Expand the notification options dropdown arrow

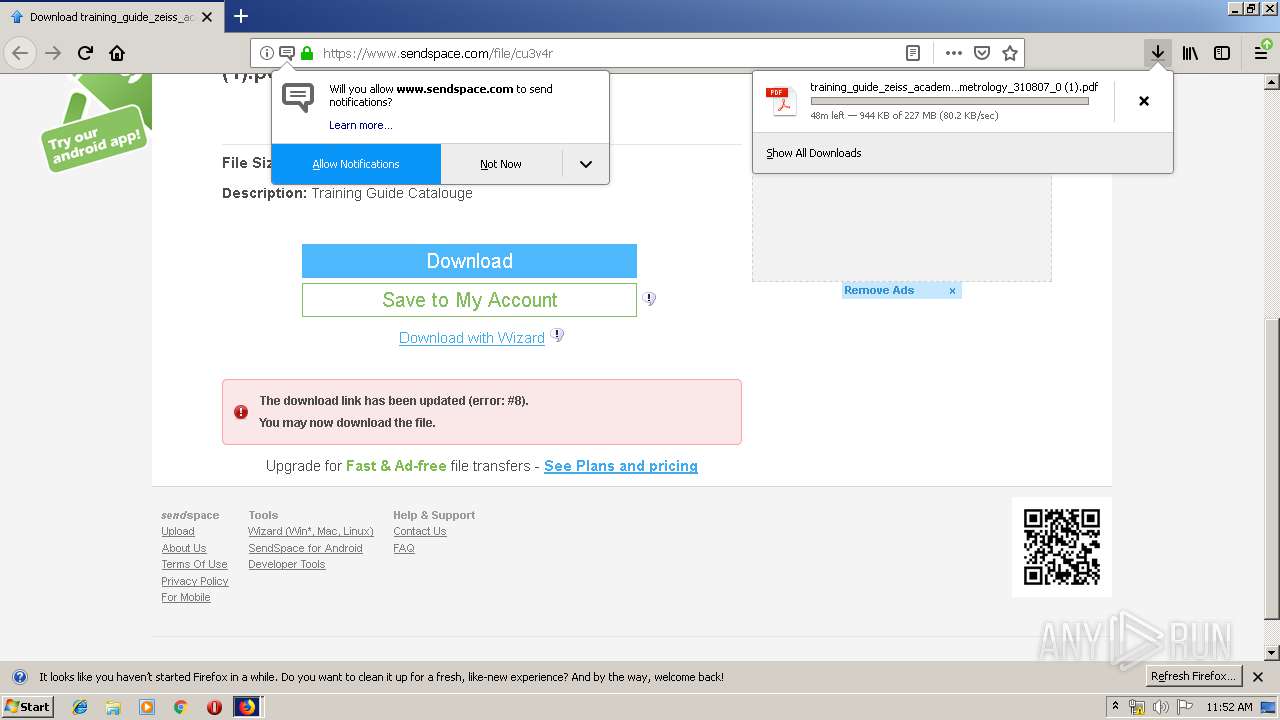586,164
